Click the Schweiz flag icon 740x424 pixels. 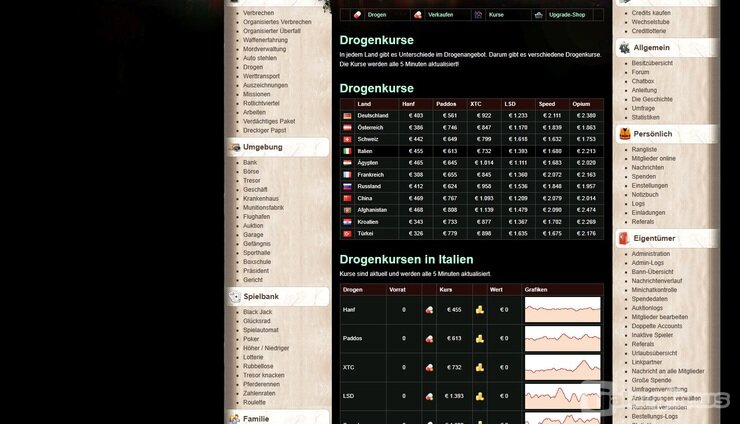click(347, 139)
